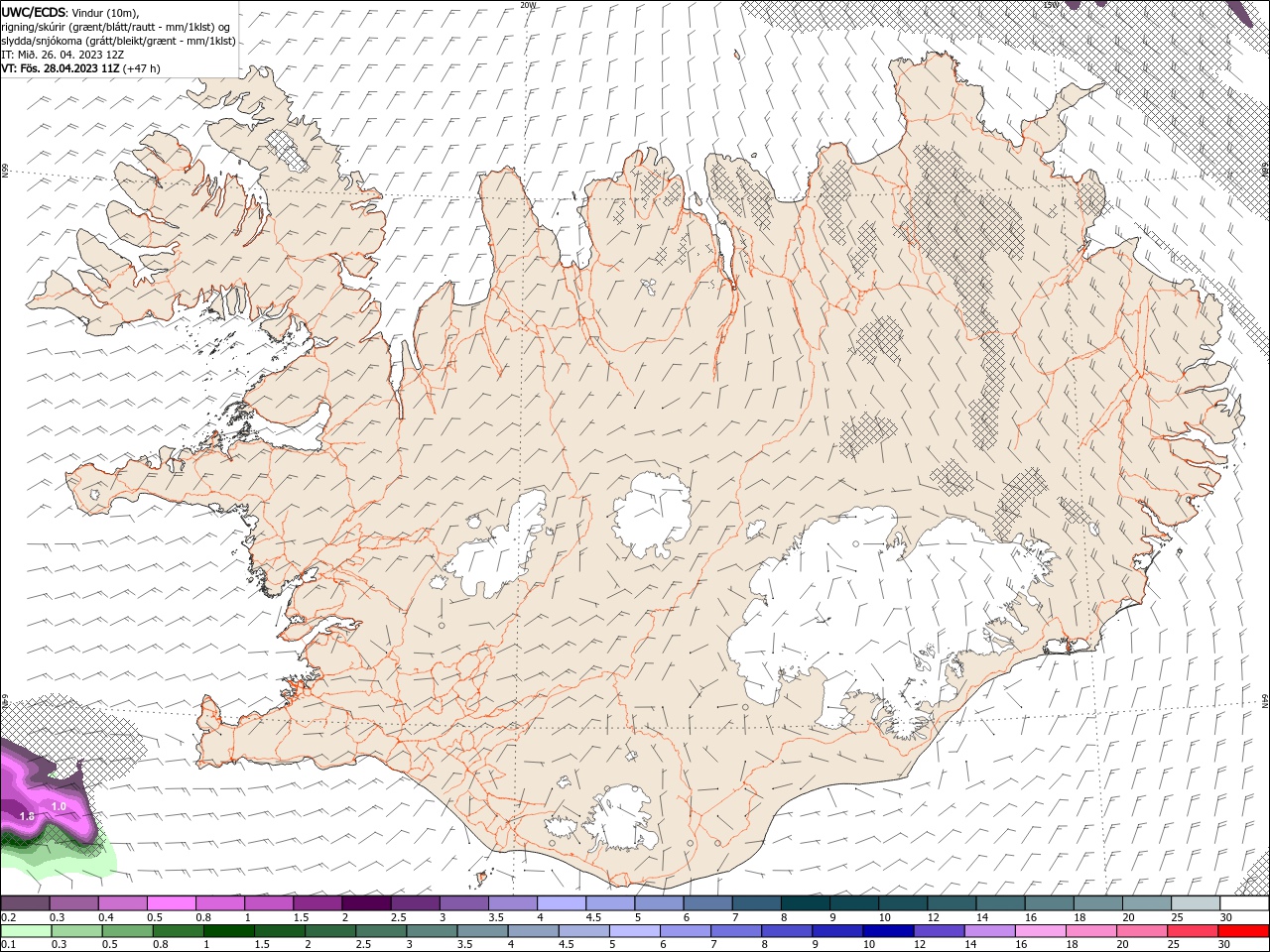Click the '15W' longitude label at top
The image size is (1270, 952).
1051,5
